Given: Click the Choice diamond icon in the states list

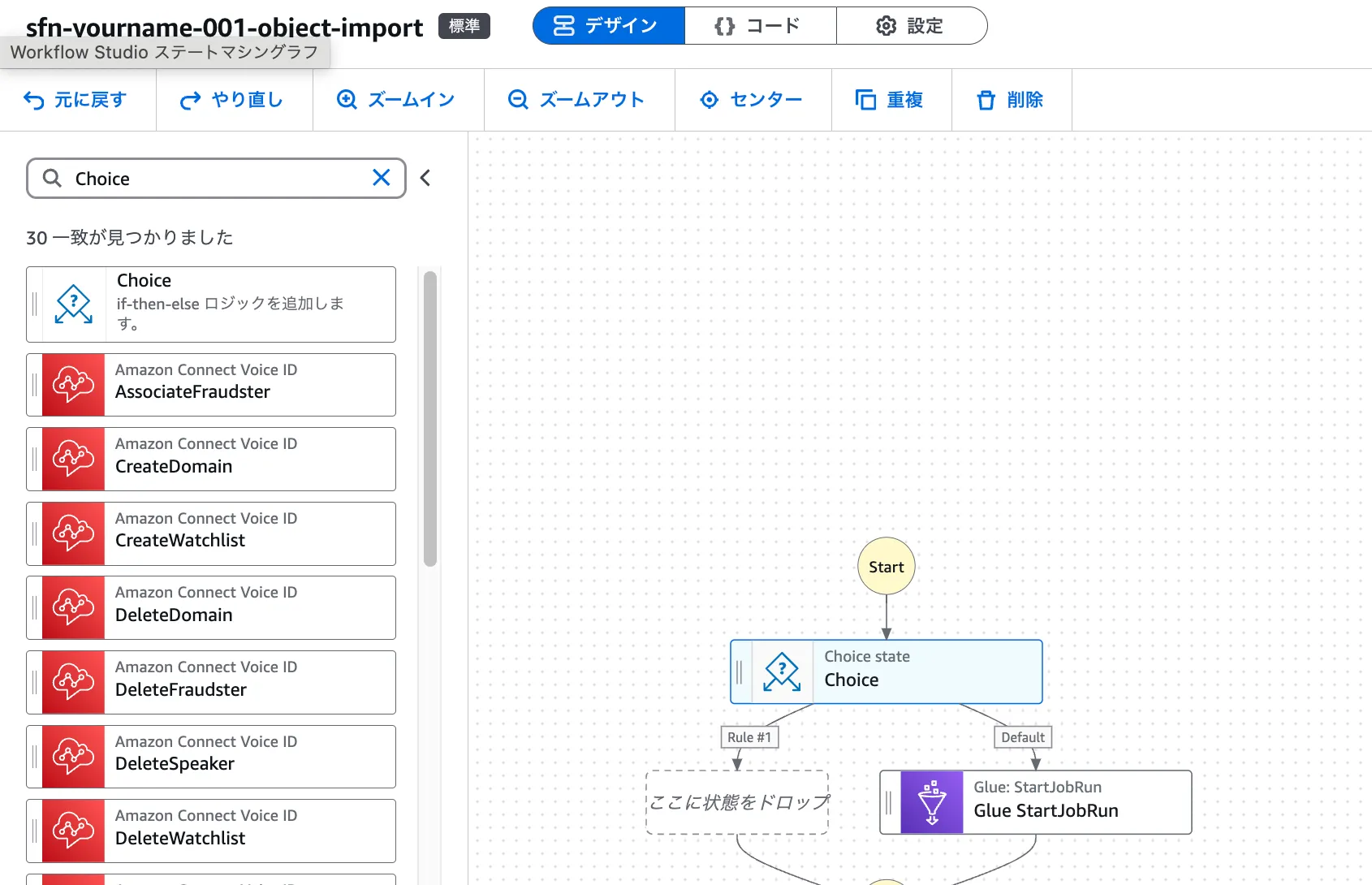Looking at the screenshot, I should (x=74, y=304).
